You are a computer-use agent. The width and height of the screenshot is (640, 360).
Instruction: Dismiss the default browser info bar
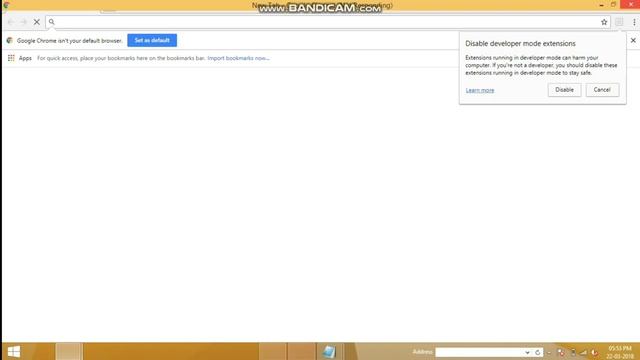pyautogui.click(x=633, y=40)
